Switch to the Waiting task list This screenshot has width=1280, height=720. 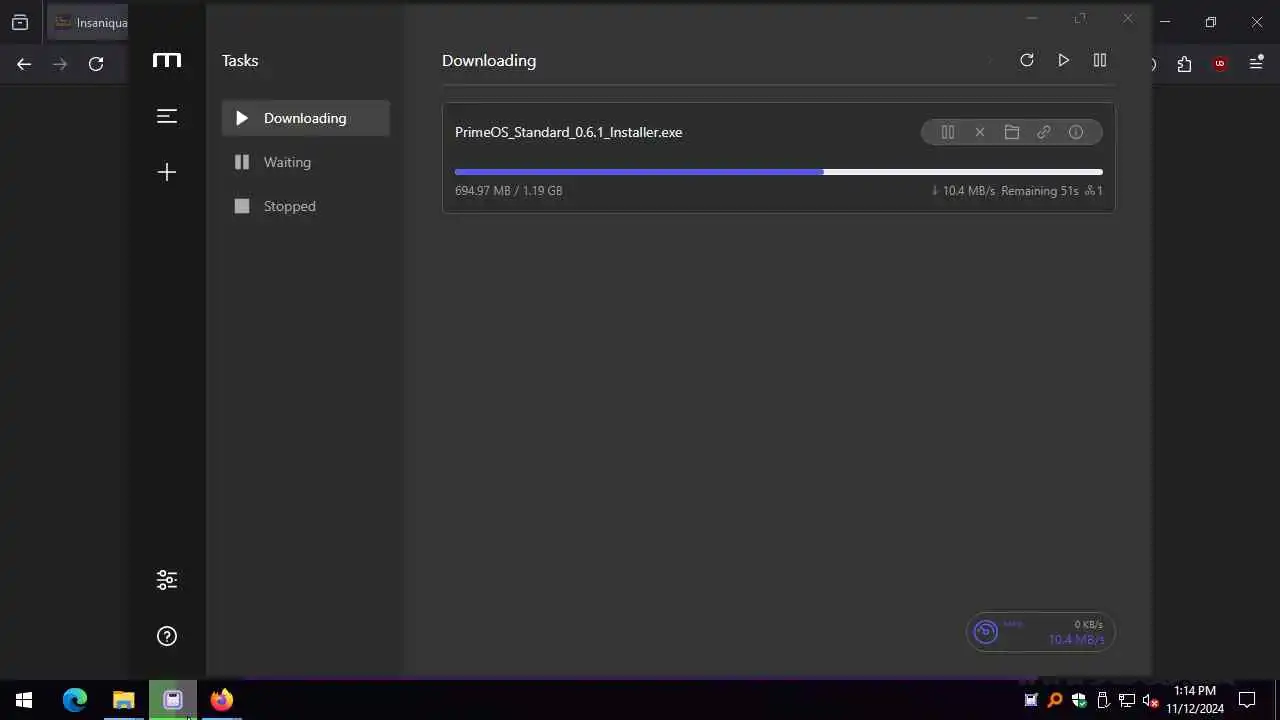(x=306, y=162)
